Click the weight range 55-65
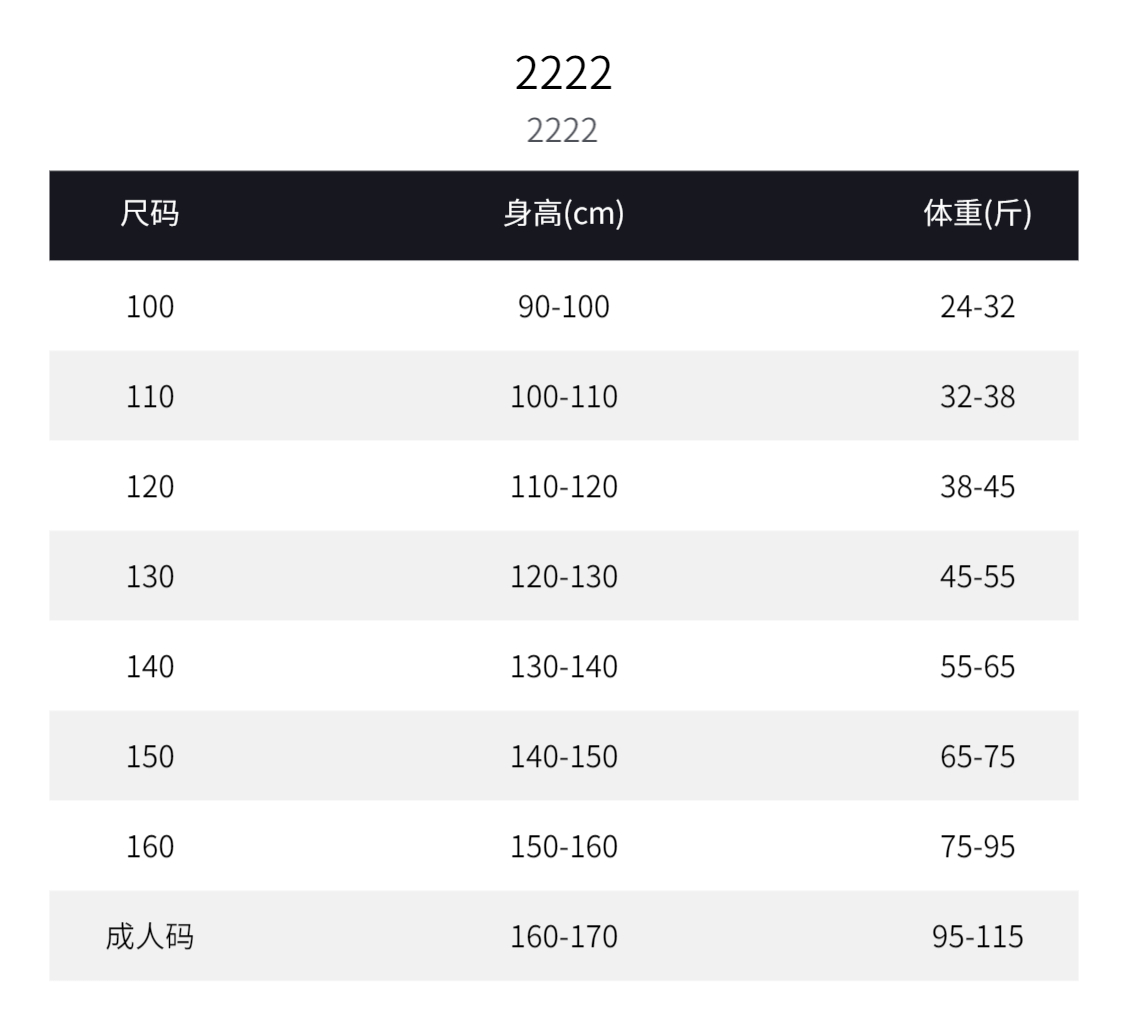Image resolution: width=1125 pixels, height=1027 pixels. coord(977,667)
